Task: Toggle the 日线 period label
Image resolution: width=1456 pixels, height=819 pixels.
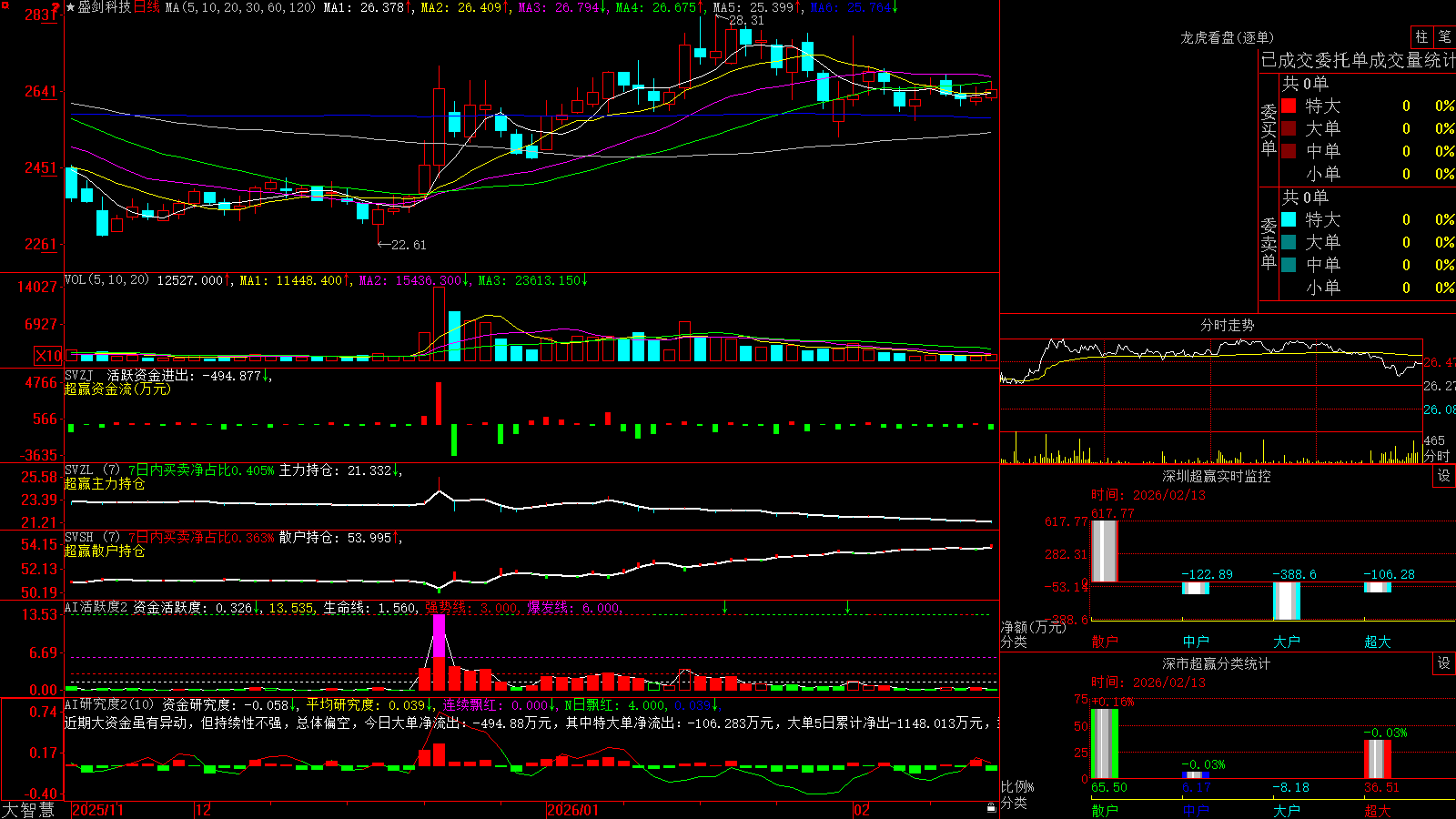Action: (147, 7)
